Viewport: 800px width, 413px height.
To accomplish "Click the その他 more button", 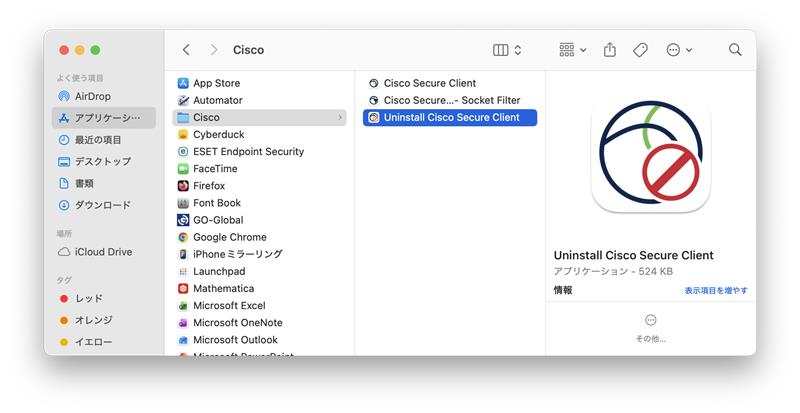I will coord(650,321).
